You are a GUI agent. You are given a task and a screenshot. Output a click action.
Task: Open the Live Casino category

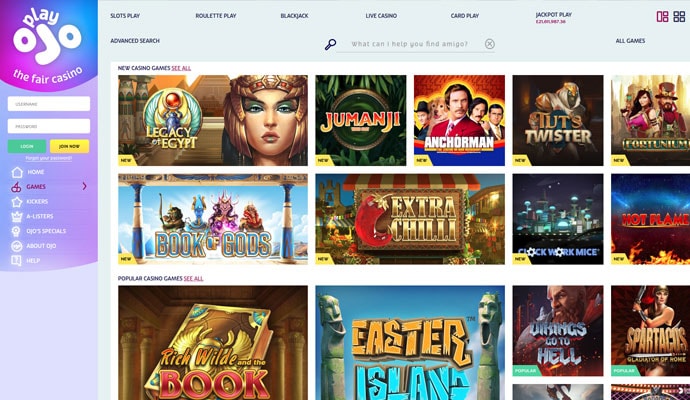click(x=381, y=16)
